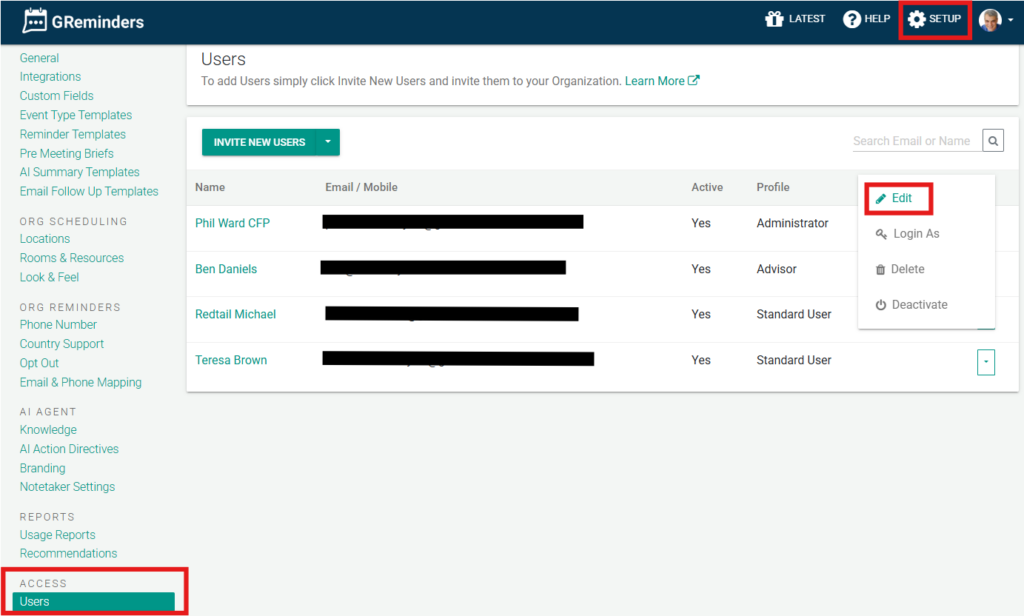Open the Latest gift icon
Image resolution: width=1024 pixels, height=616 pixels.
coord(774,19)
